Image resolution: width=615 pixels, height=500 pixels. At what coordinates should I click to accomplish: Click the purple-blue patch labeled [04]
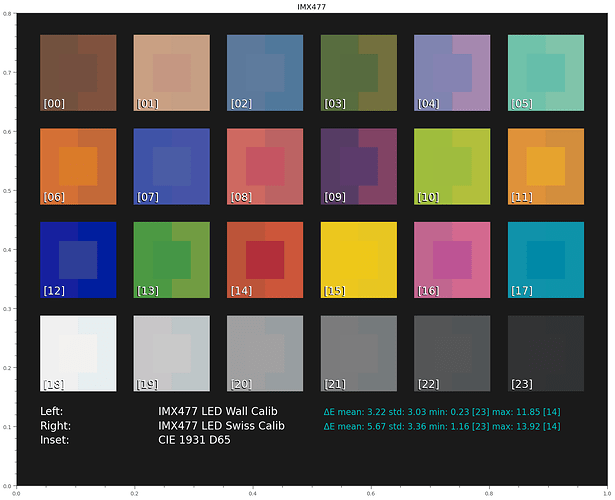click(452, 73)
